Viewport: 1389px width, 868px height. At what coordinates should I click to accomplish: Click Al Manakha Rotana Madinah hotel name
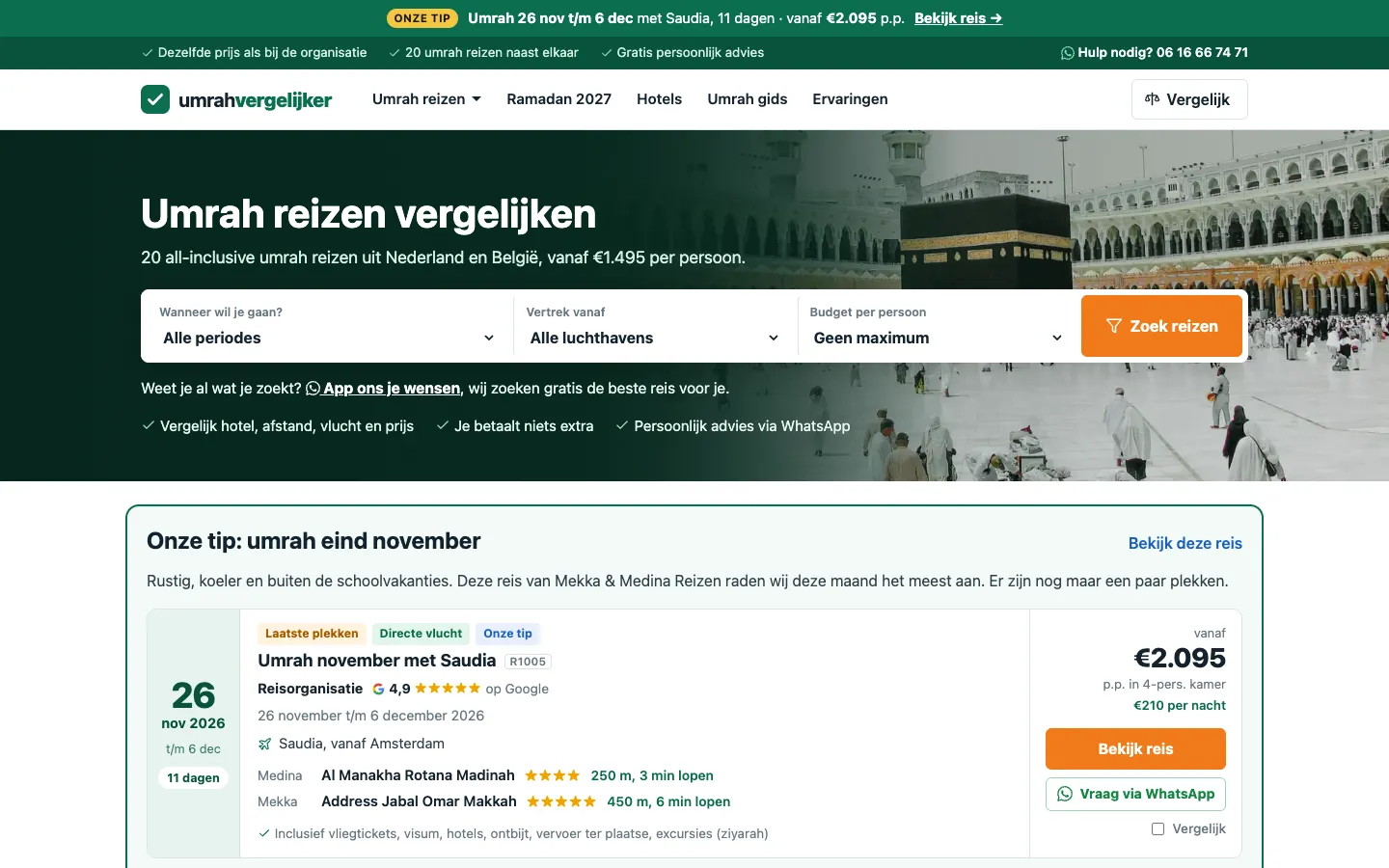418,775
